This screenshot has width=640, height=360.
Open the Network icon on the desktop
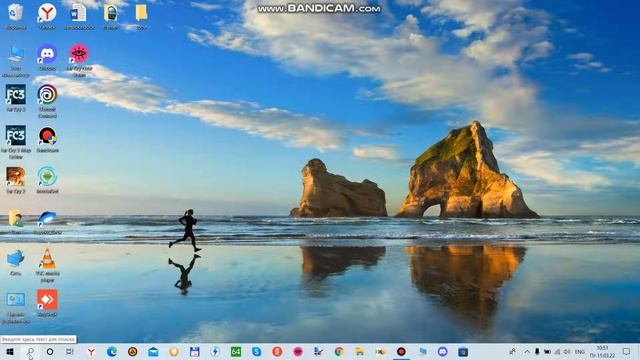[16, 258]
